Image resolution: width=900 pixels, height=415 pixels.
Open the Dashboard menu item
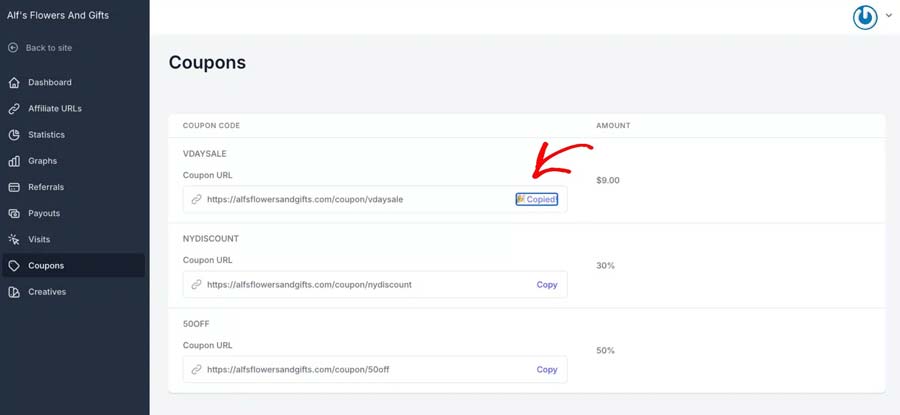73,83
